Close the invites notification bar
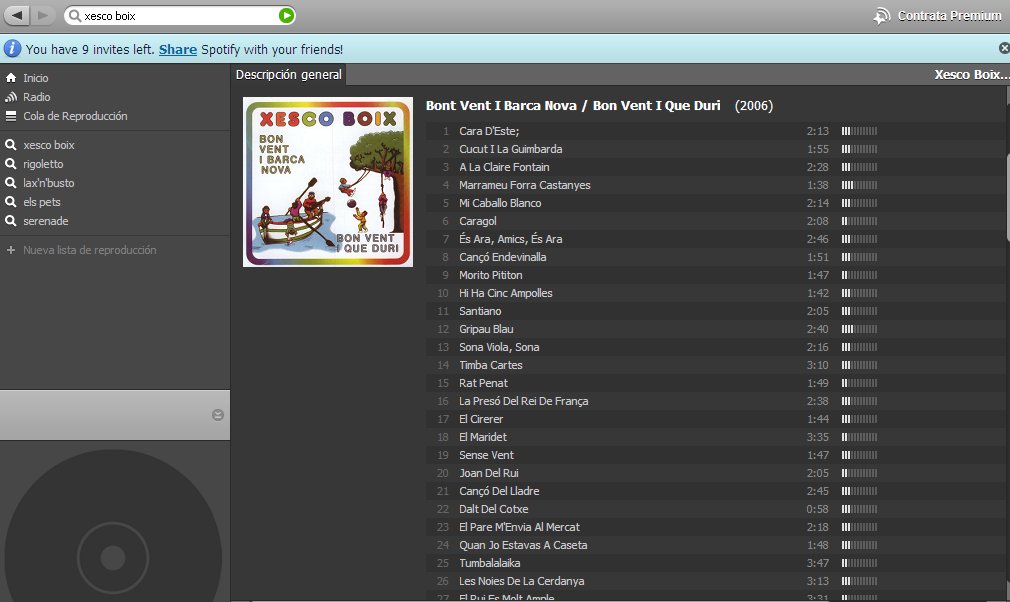Screen dimensions: 1010x602 pos(1003,48)
